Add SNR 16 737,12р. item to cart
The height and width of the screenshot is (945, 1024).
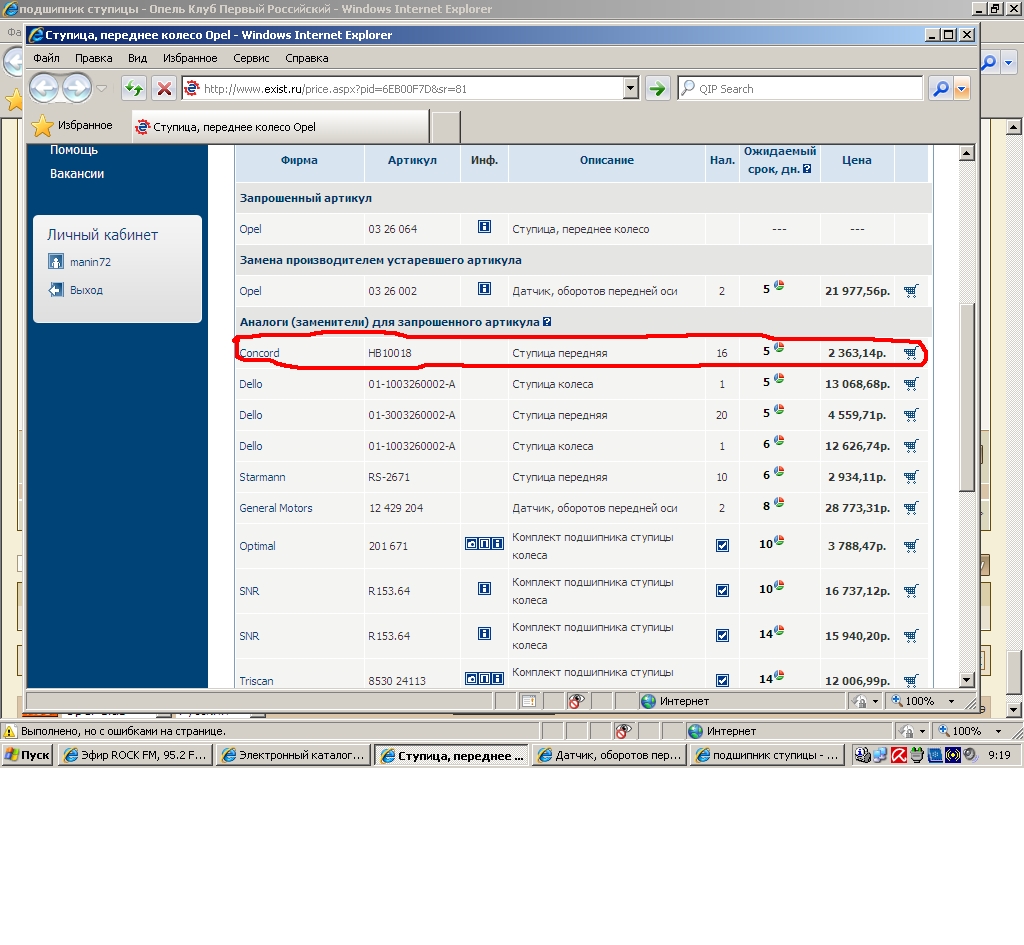pos(911,591)
